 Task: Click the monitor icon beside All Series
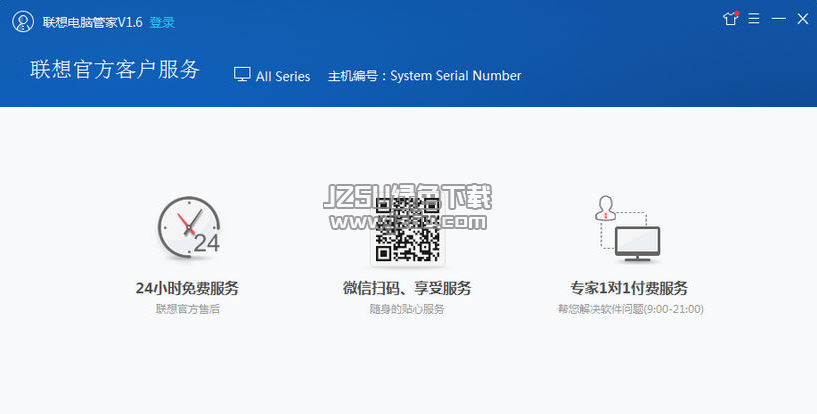tap(242, 74)
